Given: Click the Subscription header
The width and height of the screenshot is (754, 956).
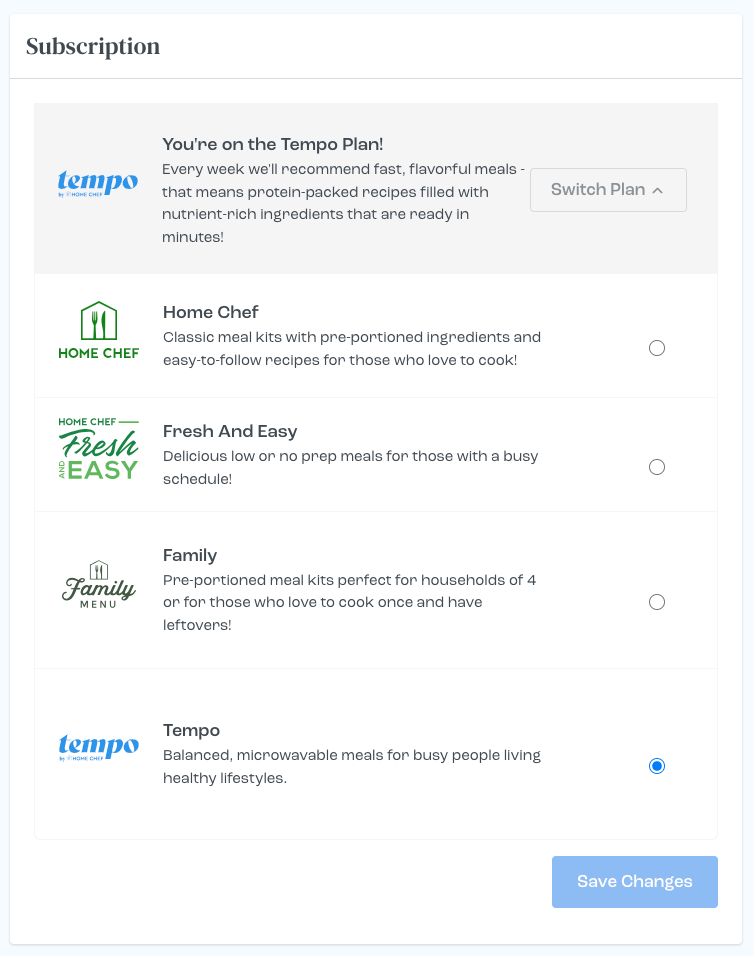Looking at the screenshot, I should point(92,46).
